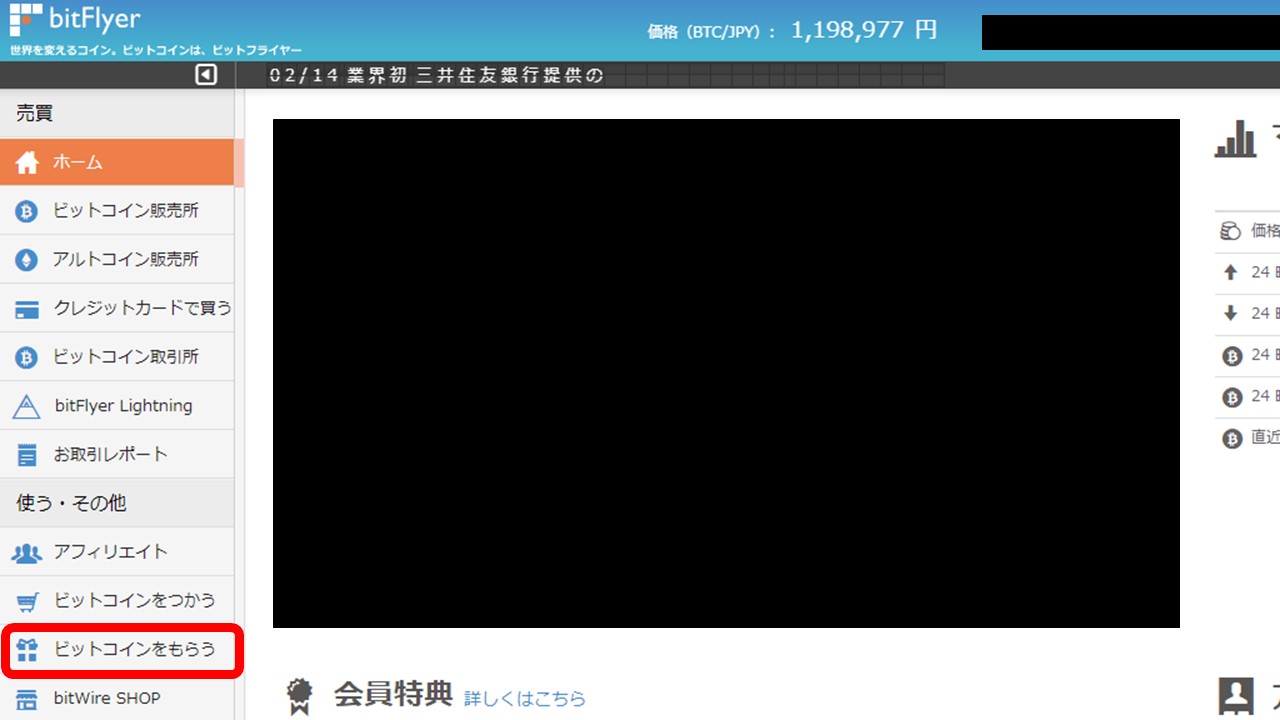Image resolution: width=1280 pixels, height=720 pixels.
Task: Click the bitWire SHOP storefront icon
Action: (27, 697)
